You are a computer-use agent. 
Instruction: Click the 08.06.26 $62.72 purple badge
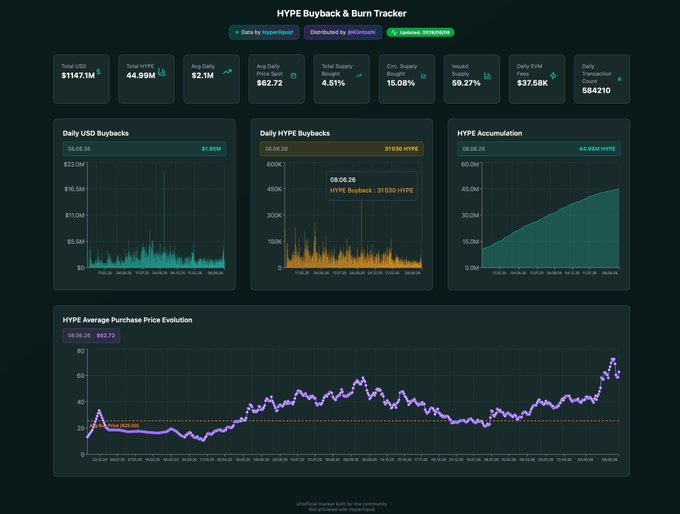point(92,335)
